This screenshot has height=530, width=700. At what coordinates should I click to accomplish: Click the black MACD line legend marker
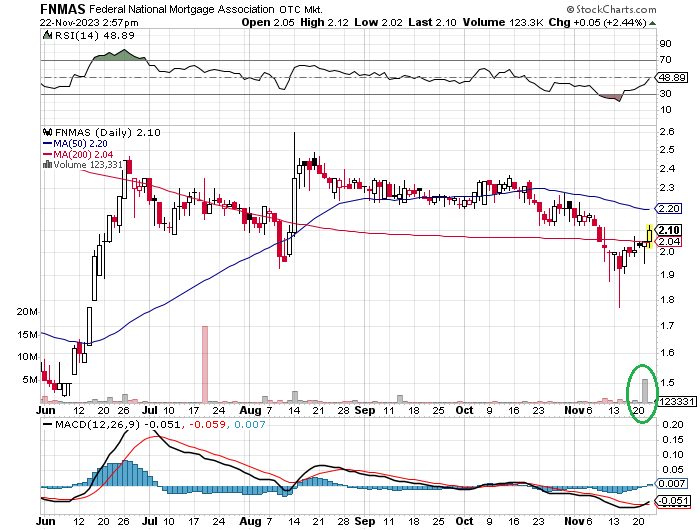tap(47, 424)
